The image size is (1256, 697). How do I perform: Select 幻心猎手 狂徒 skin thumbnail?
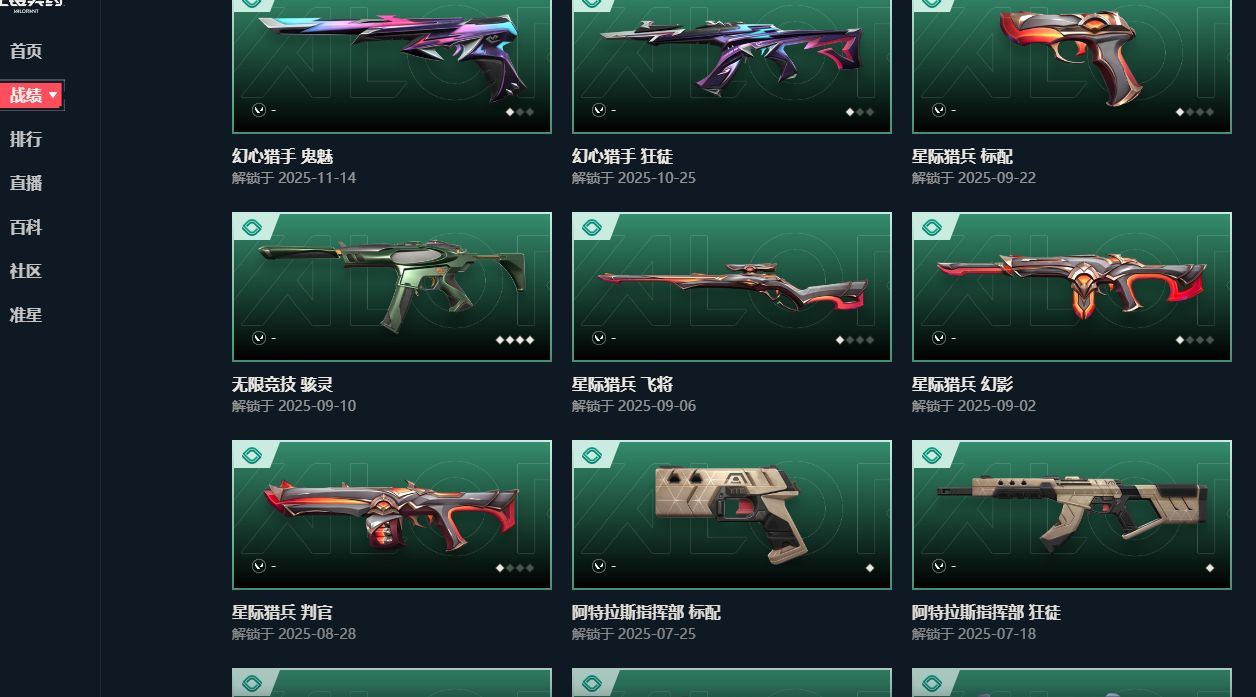point(732,64)
